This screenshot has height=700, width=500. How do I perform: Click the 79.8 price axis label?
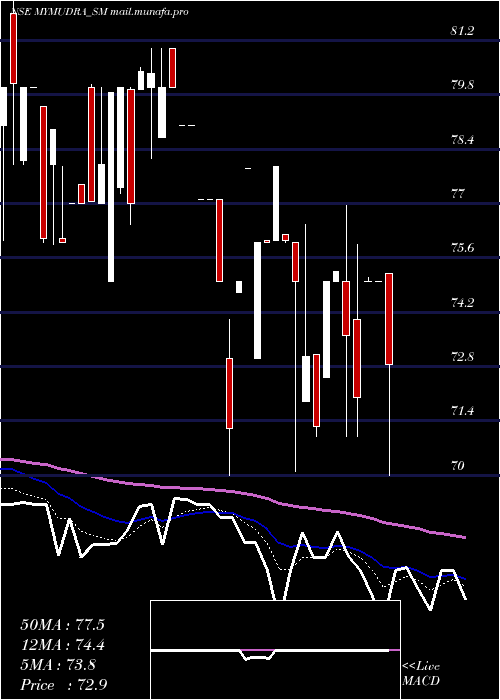[462, 85]
